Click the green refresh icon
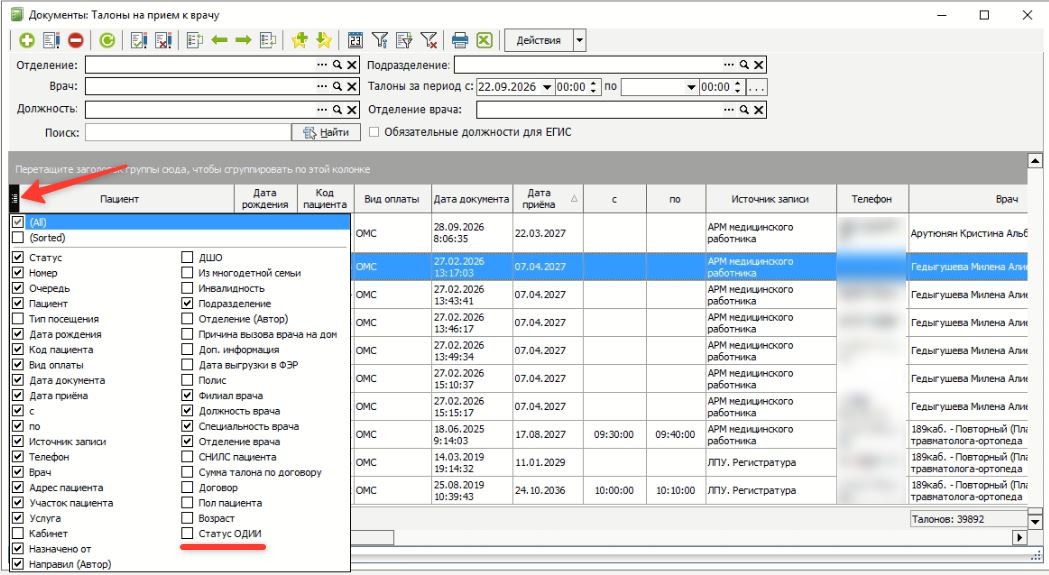This screenshot has width=1049, height=575. [x=107, y=40]
